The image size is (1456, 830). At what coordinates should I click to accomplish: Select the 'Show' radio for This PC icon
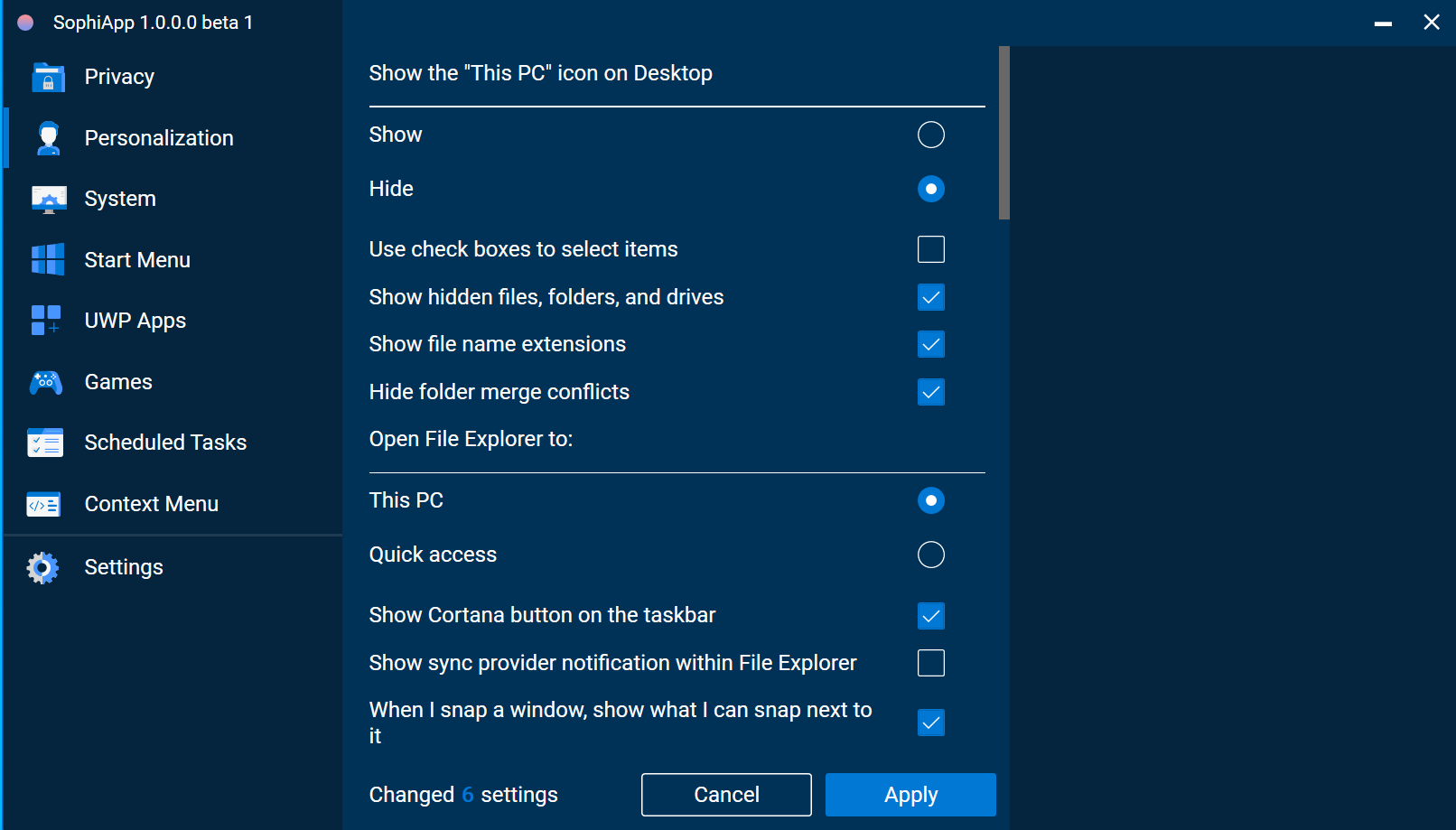tap(930, 135)
